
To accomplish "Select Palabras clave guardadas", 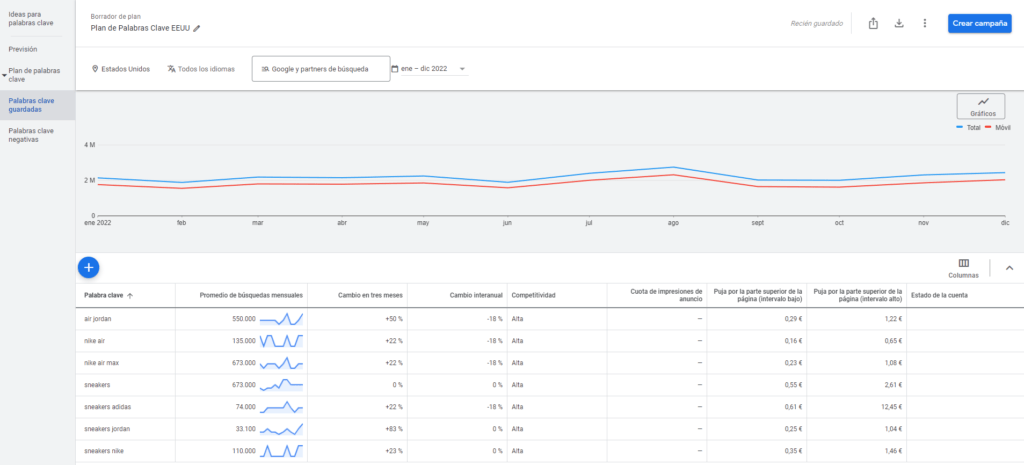I will [37, 105].
